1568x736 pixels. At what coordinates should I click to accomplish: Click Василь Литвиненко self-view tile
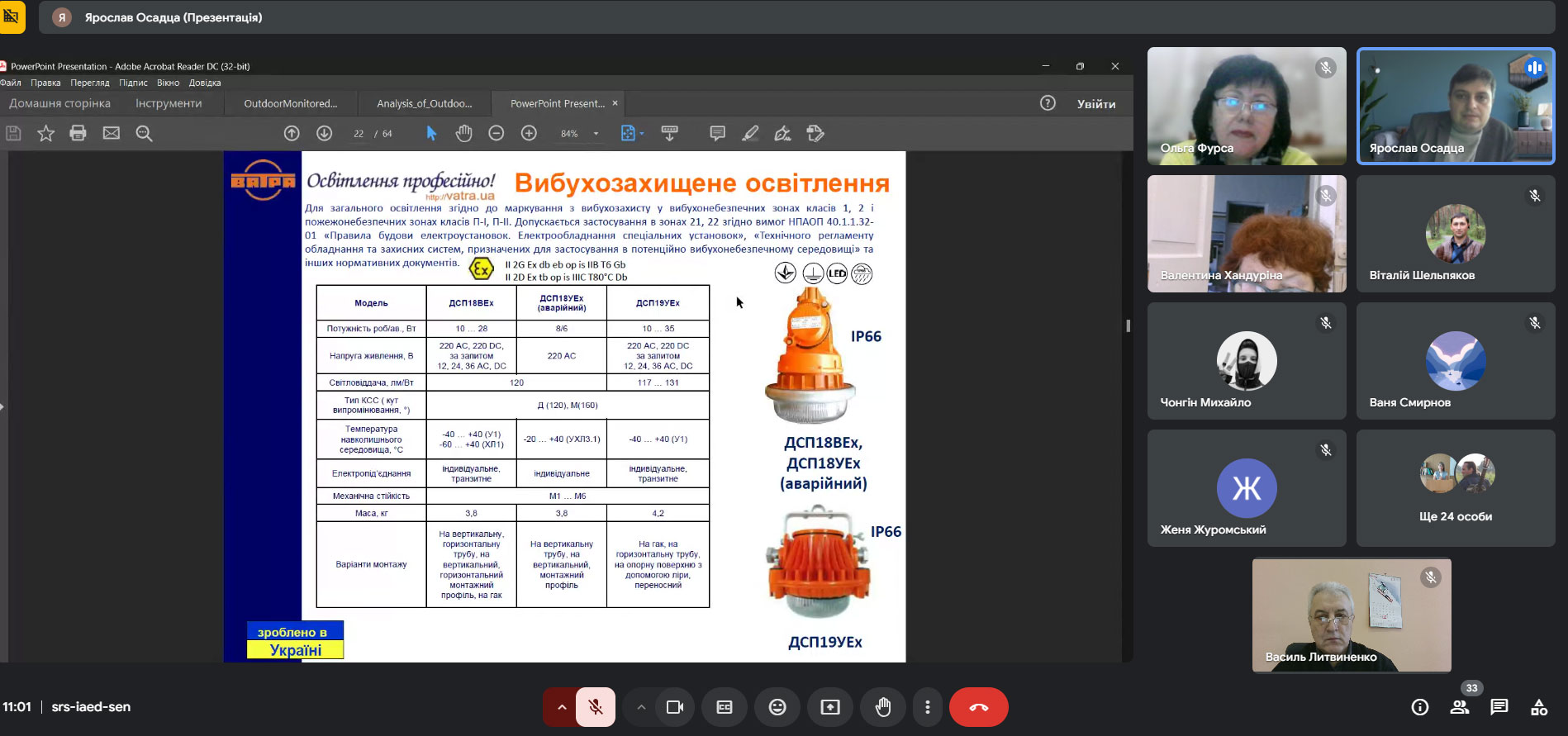click(x=1352, y=615)
